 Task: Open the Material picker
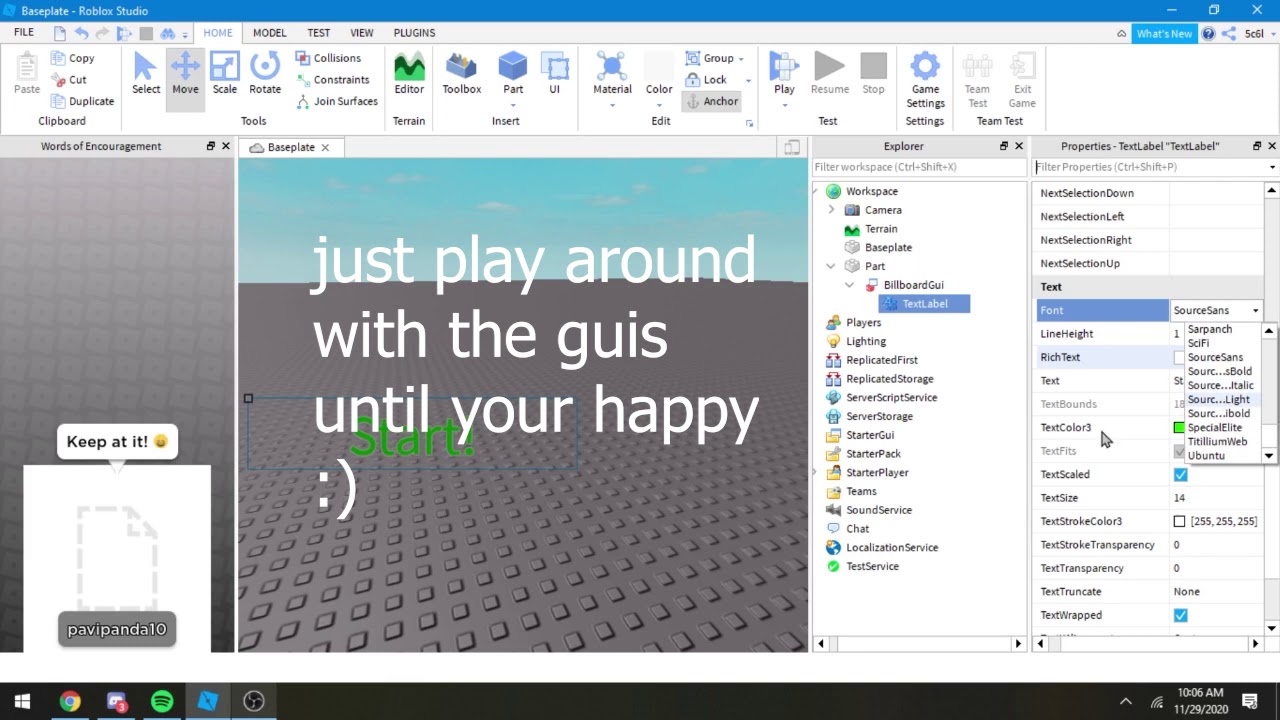coord(612,74)
